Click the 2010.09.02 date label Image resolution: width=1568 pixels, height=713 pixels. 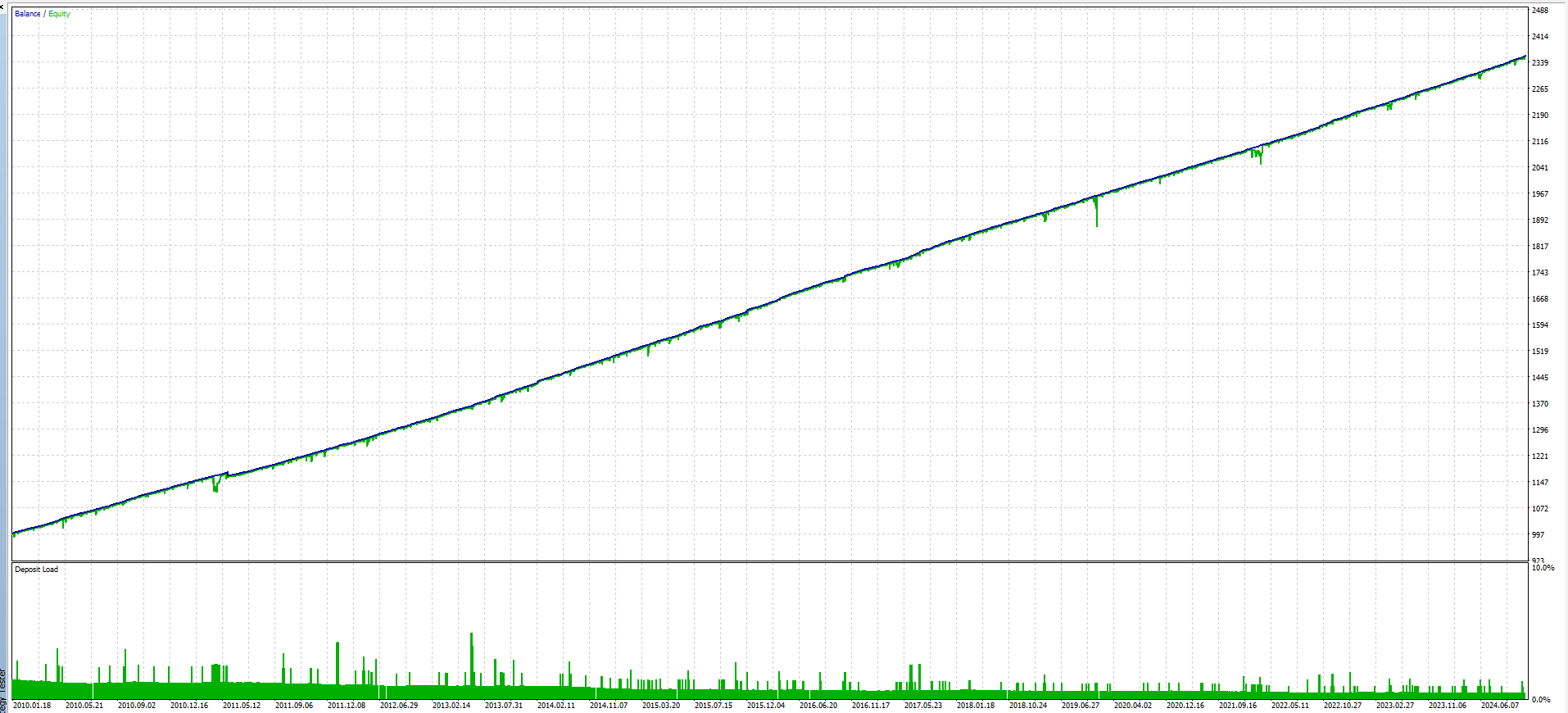tap(137, 706)
